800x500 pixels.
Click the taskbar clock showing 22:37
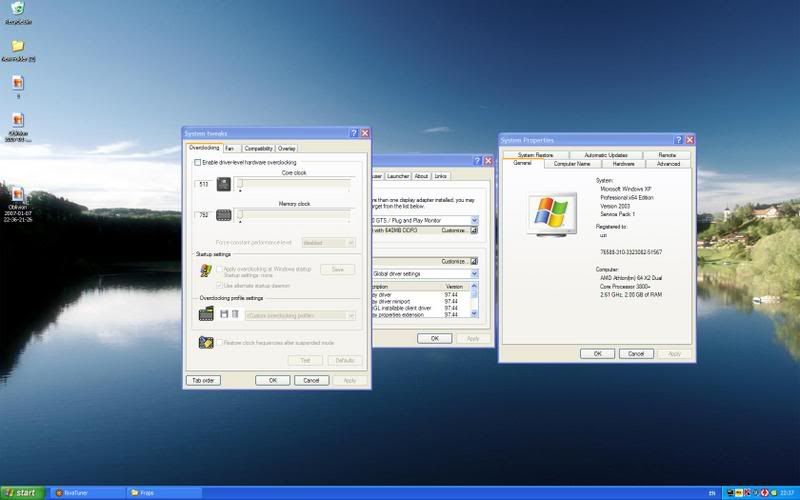787,493
